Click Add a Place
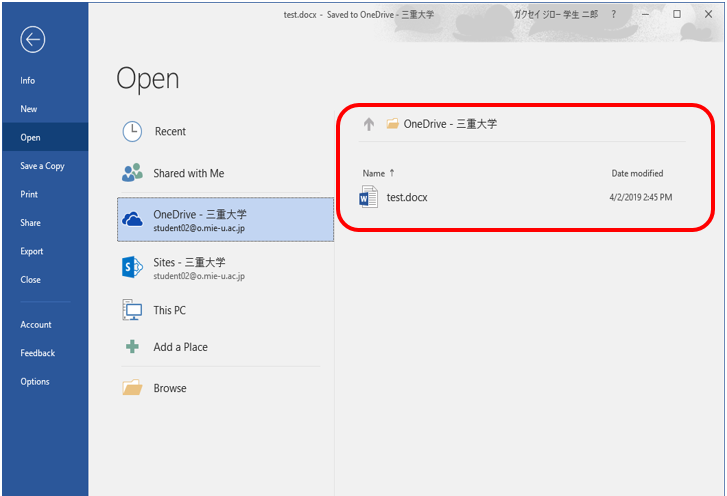 [x=225, y=347]
